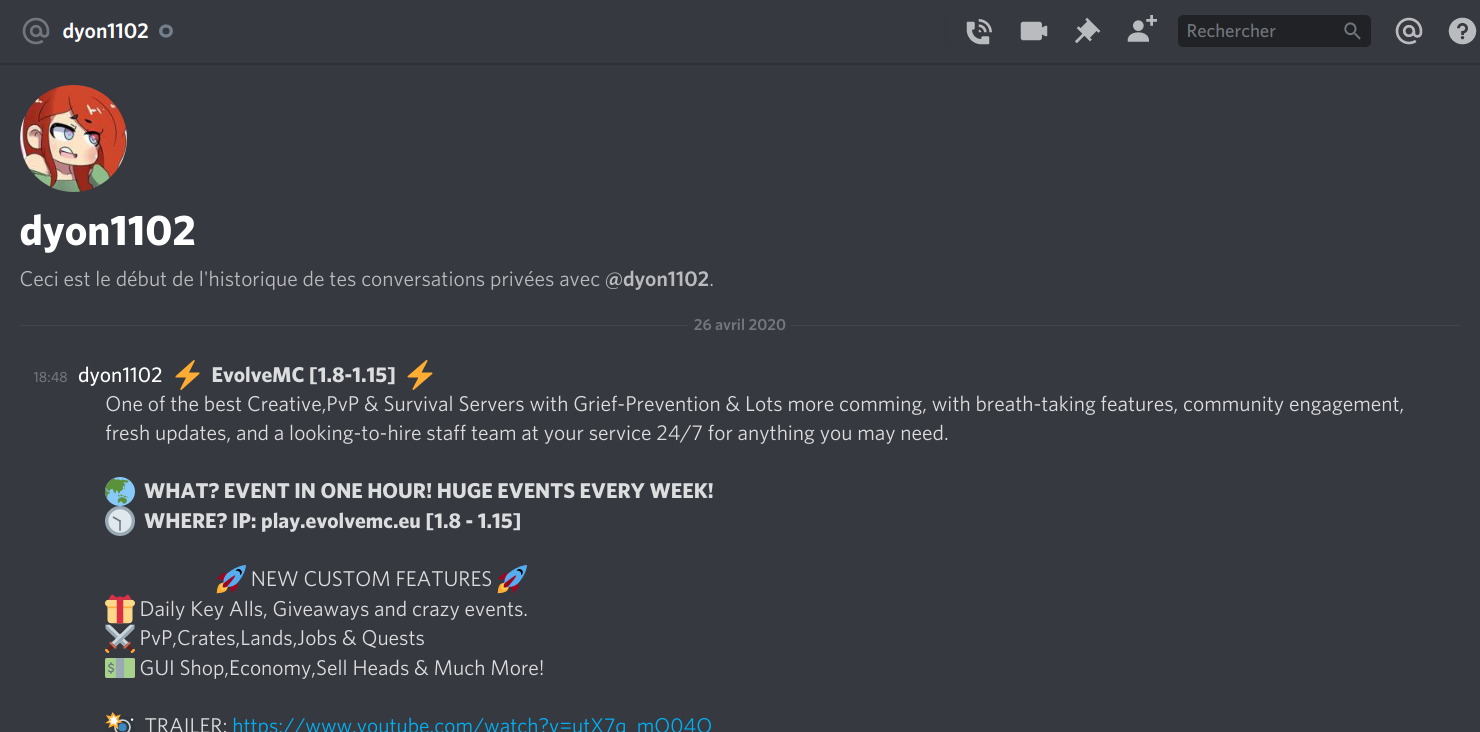Start a video call

click(1033, 31)
